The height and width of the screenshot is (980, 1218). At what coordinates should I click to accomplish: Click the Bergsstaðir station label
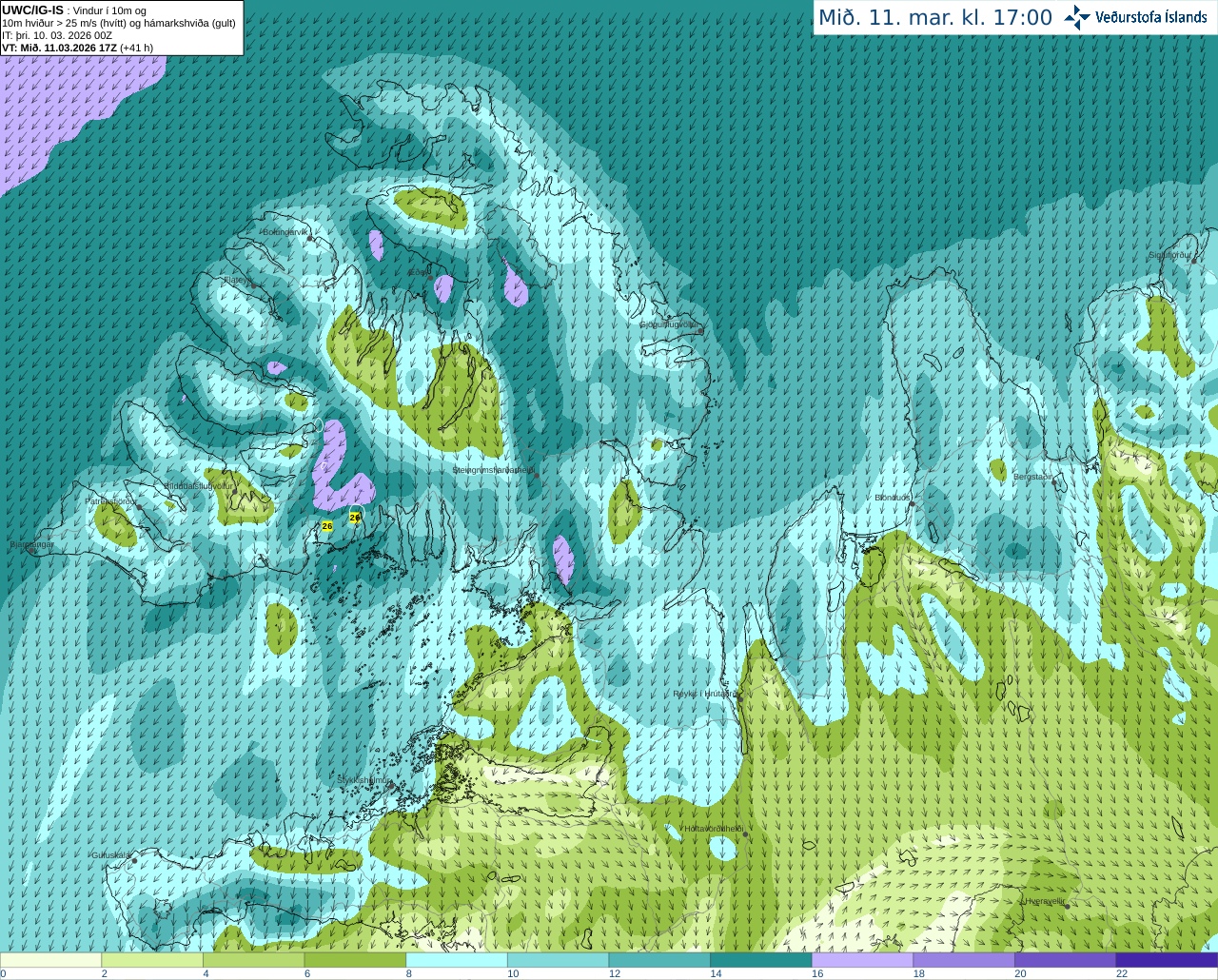pos(1033,477)
